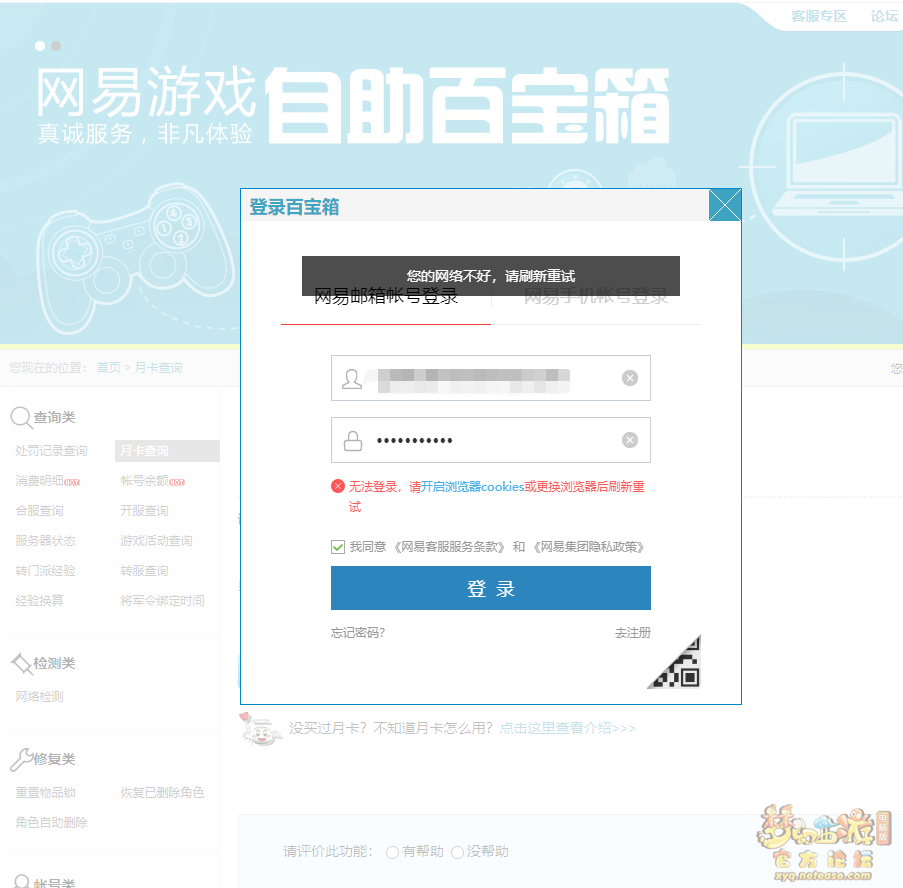
Task: Click the 查询类 magnifier icon
Action: (x=21, y=417)
